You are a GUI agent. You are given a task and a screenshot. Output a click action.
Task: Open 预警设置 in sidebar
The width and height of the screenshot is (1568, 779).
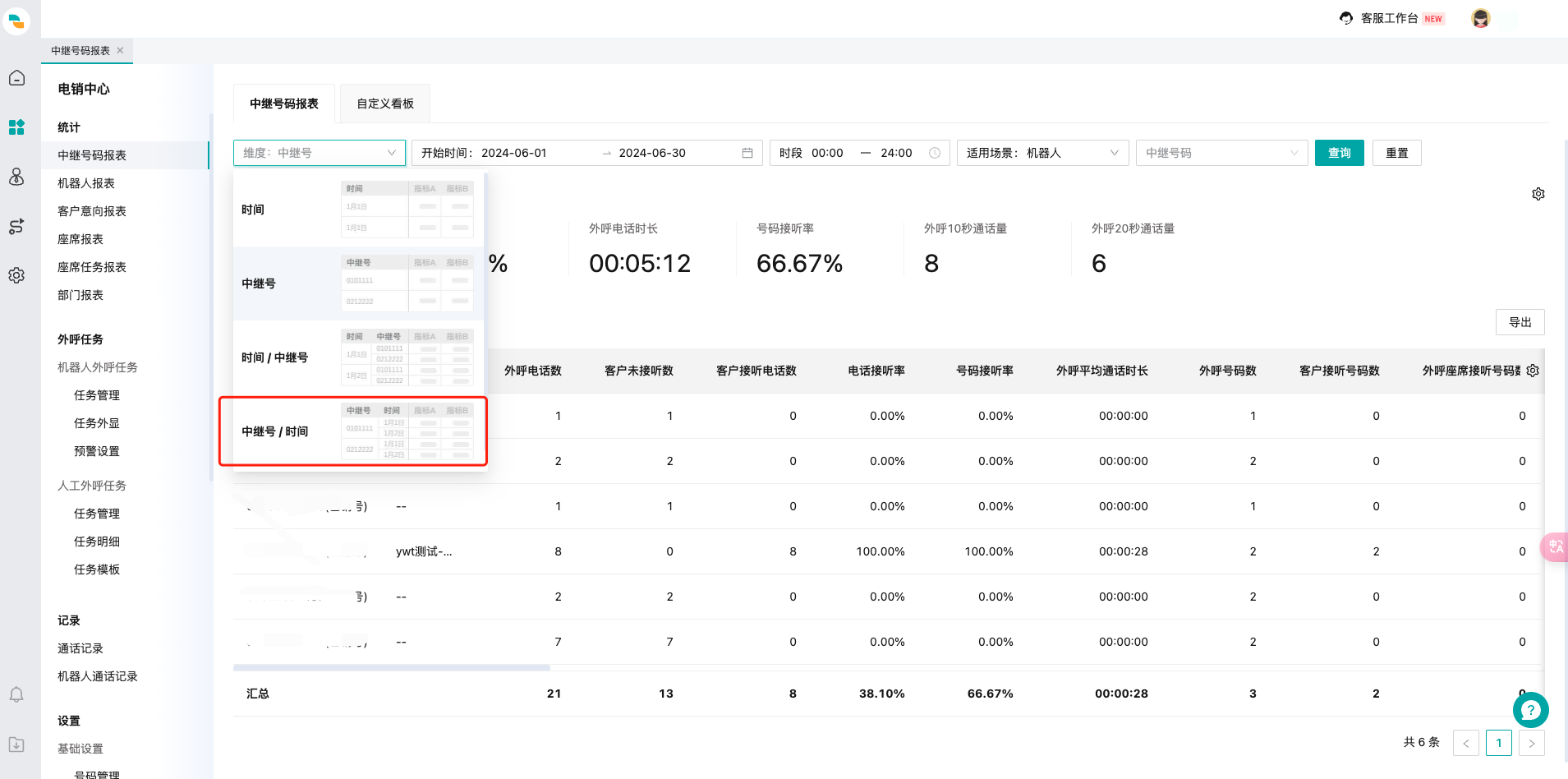coord(97,451)
